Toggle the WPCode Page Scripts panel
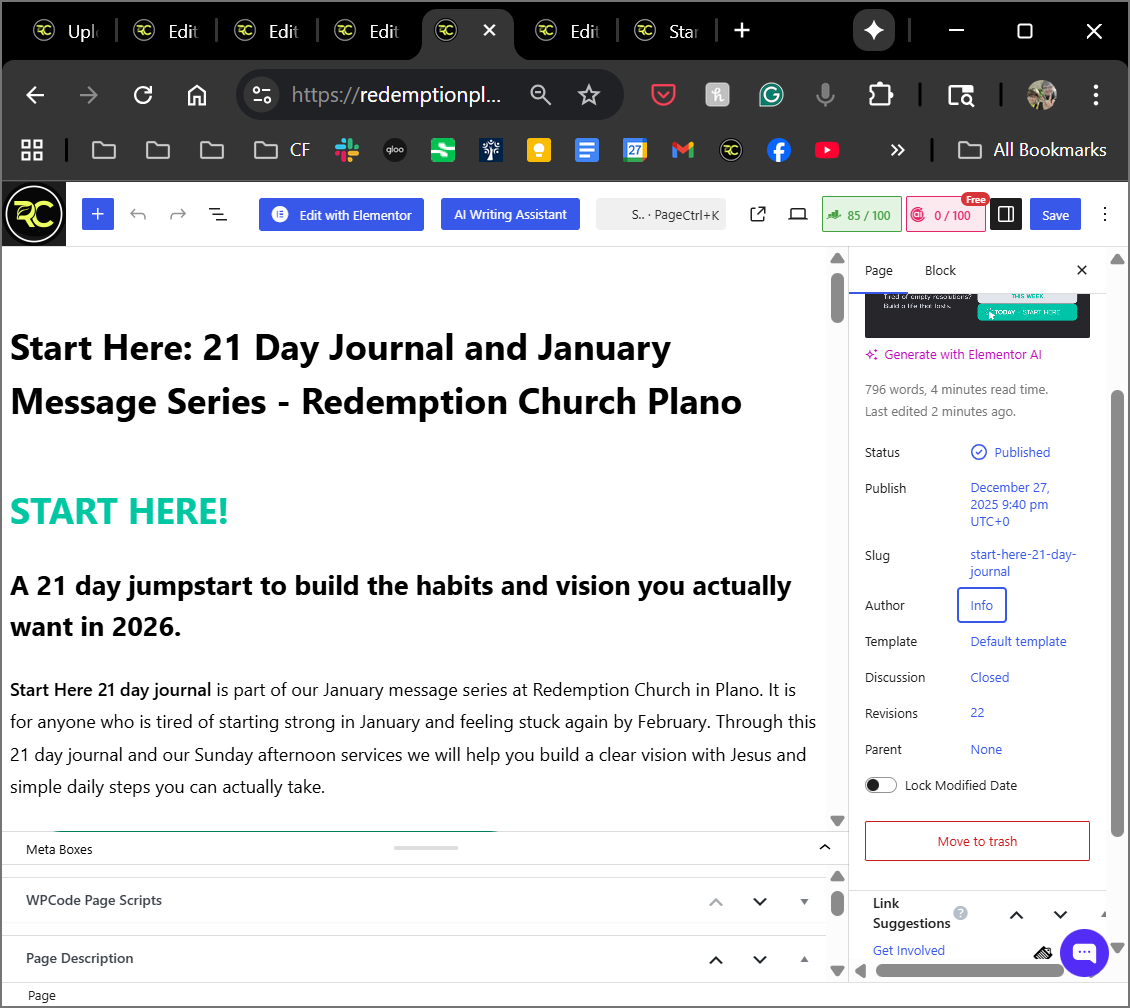 [x=804, y=901]
